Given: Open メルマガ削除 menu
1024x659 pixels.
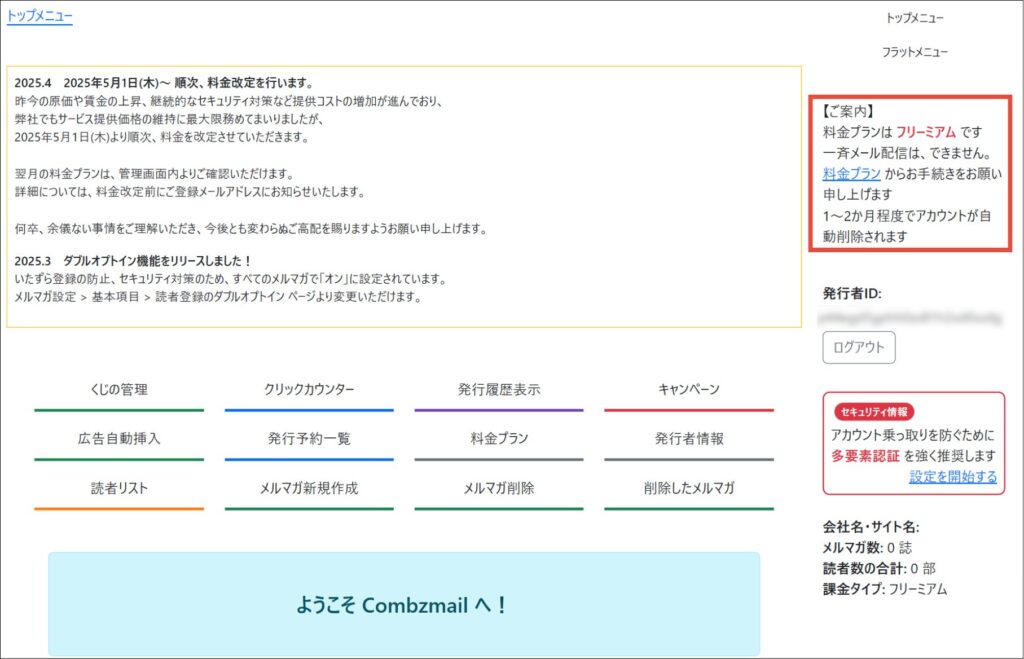Looking at the screenshot, I should (499, 489).
